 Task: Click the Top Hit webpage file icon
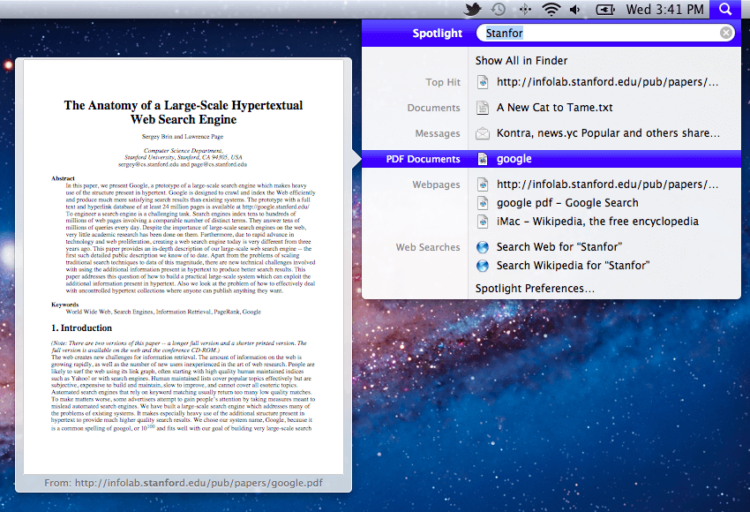483,82
